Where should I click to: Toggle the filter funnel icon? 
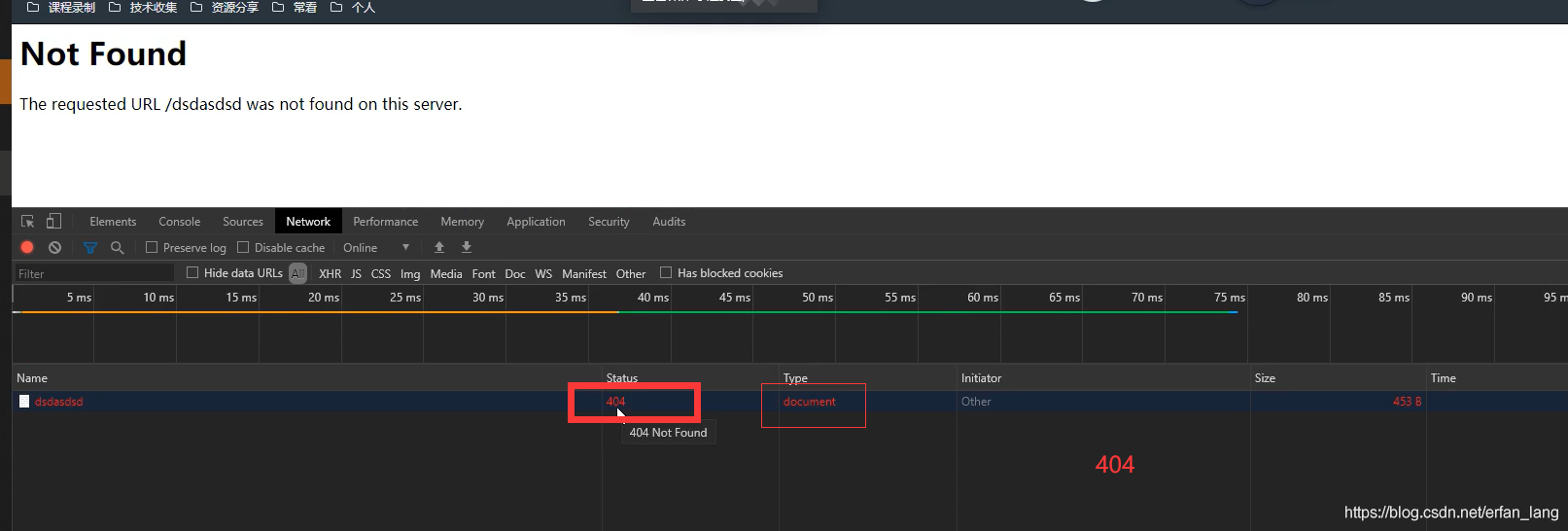90,248
